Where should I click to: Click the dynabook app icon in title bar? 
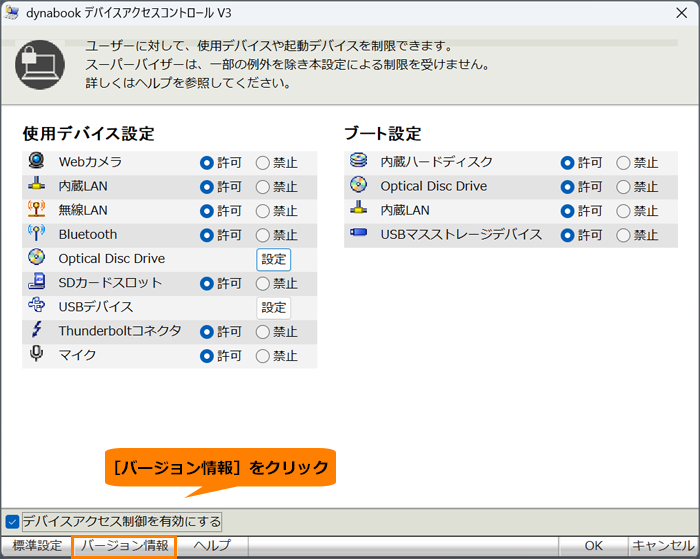(12, 13)
